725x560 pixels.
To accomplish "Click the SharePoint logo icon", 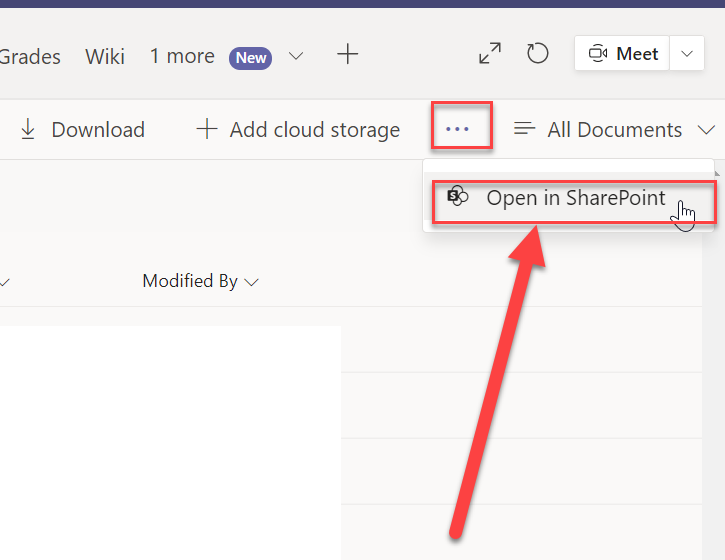I will pyautogui.click(x=458, y=196).
